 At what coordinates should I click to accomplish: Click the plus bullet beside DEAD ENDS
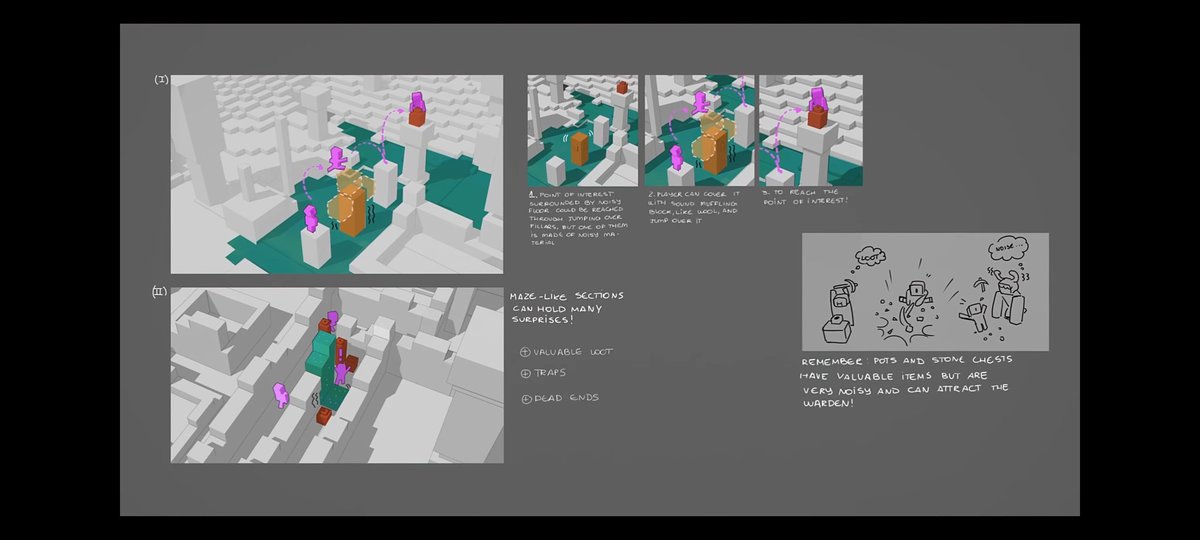[526, 398]
